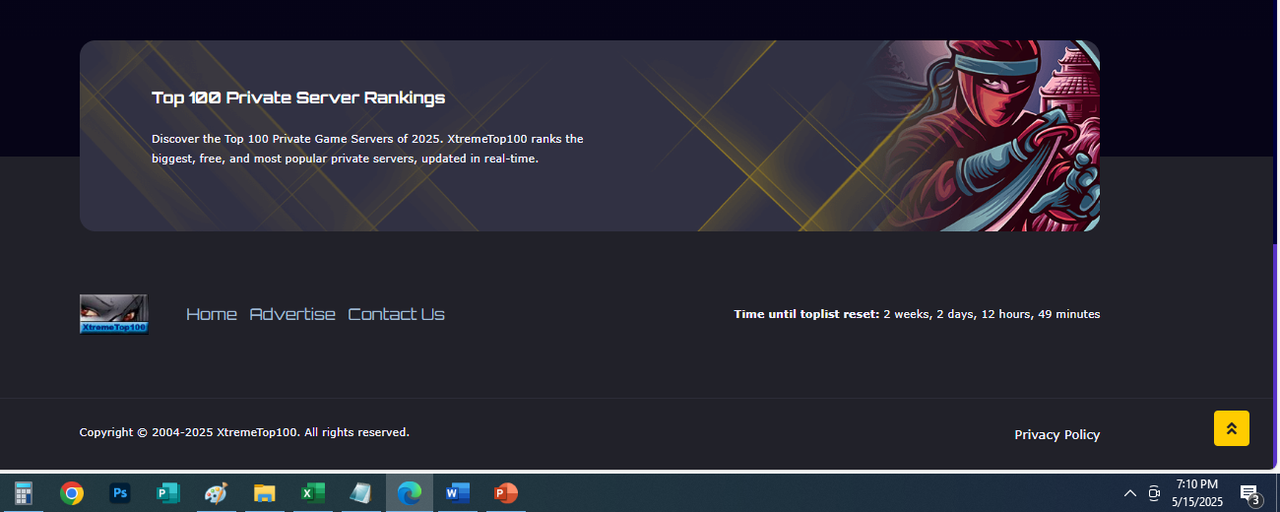Open Calculator from the taskbar
This screenshot has width=1280, height=512.
[x=24, y=493]
